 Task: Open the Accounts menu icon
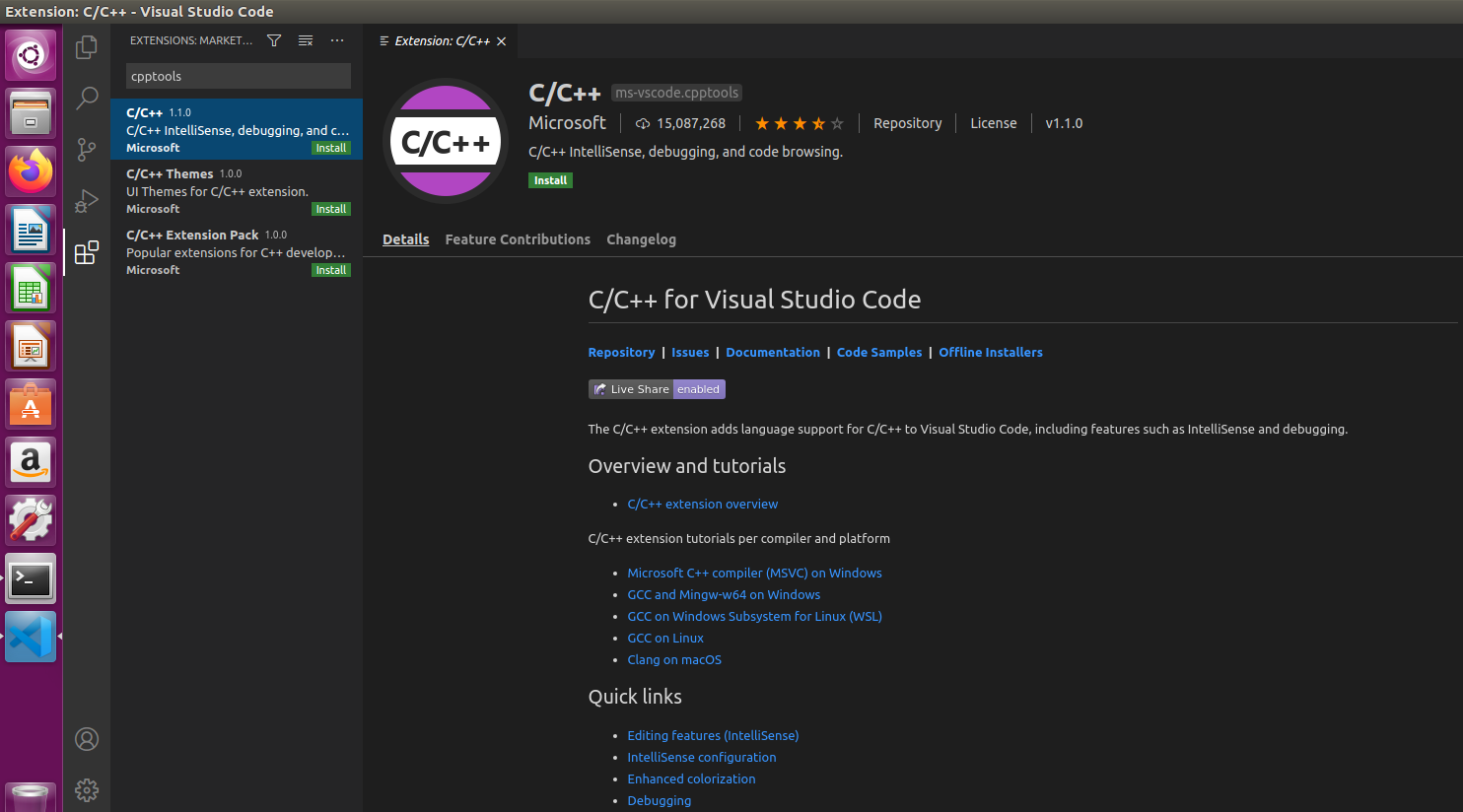(x=87, y=739)
